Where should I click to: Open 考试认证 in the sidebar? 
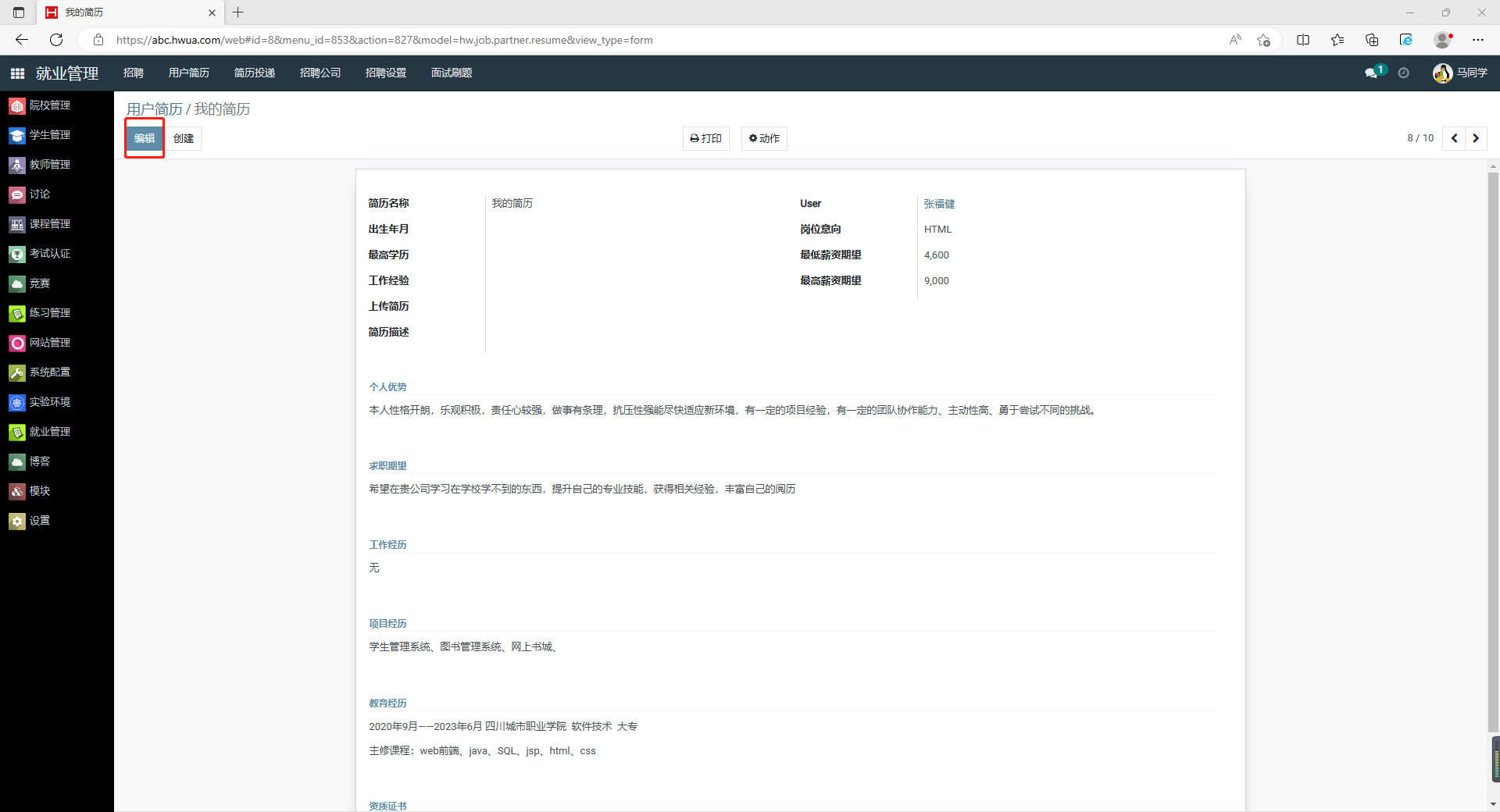(41, 254)
